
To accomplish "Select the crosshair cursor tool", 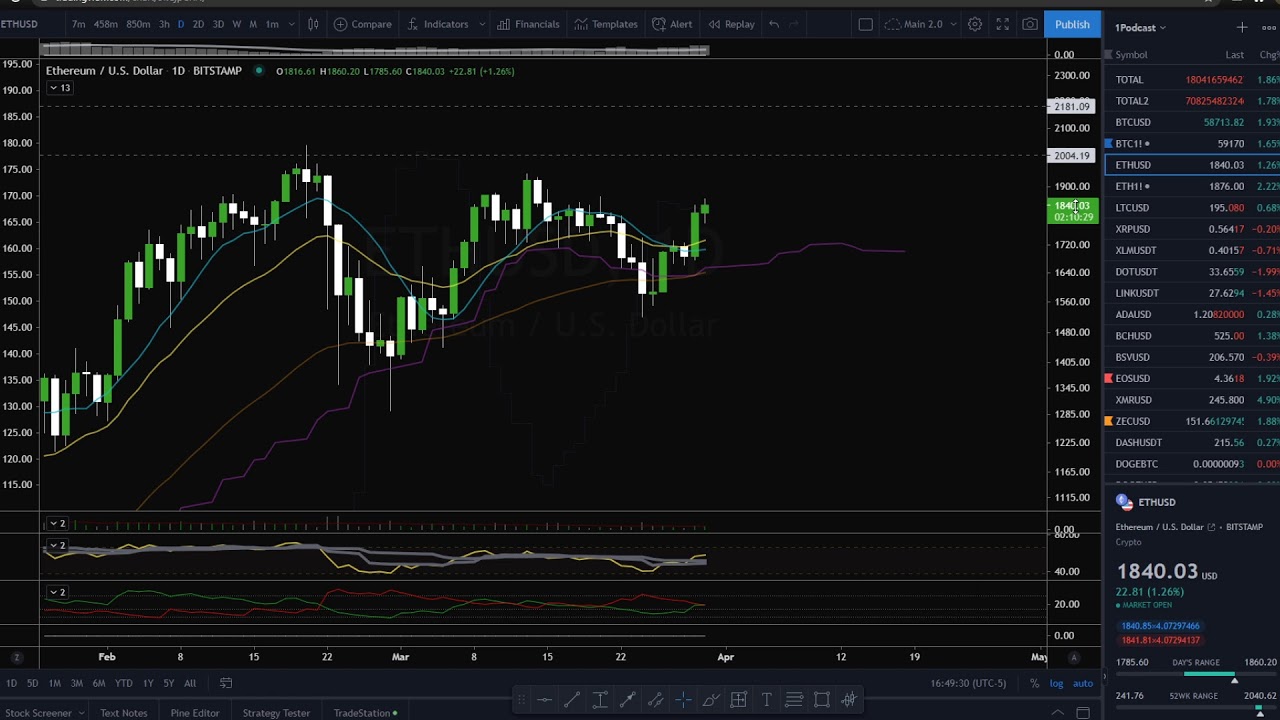I will (x=683, y=700).
